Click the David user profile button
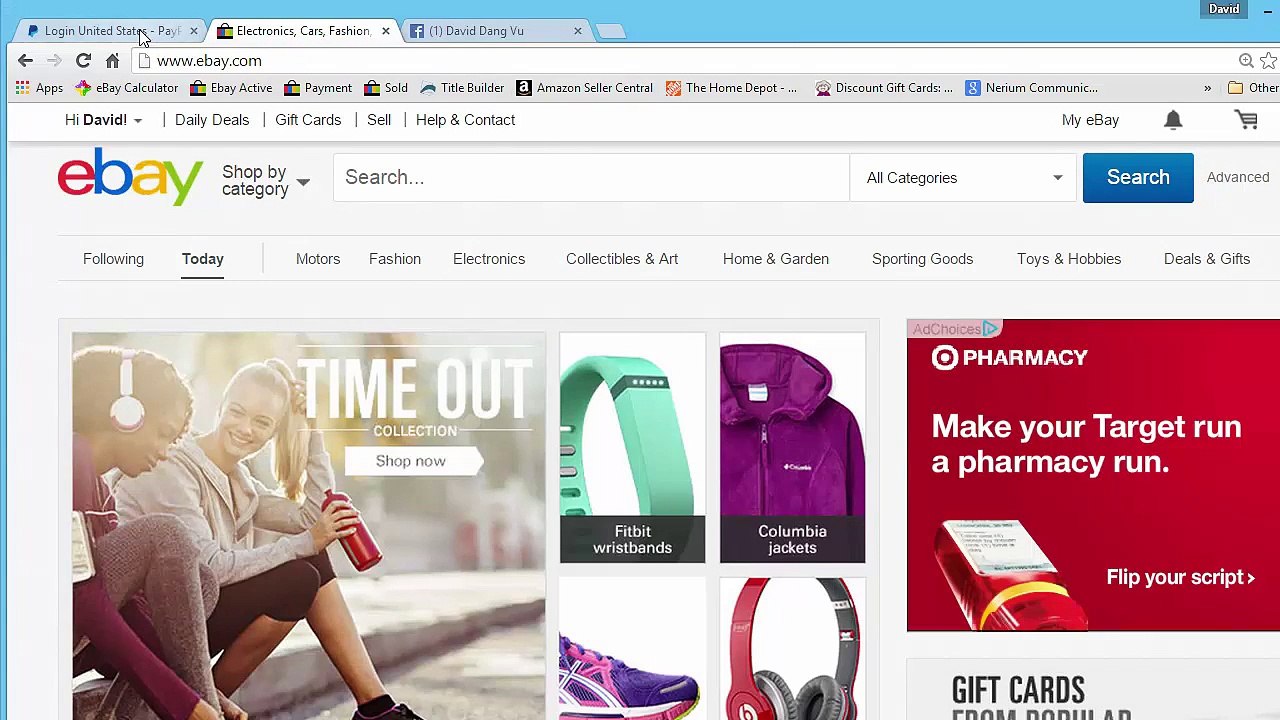Screen dimensions: 1280x720 pos(1224,9)
